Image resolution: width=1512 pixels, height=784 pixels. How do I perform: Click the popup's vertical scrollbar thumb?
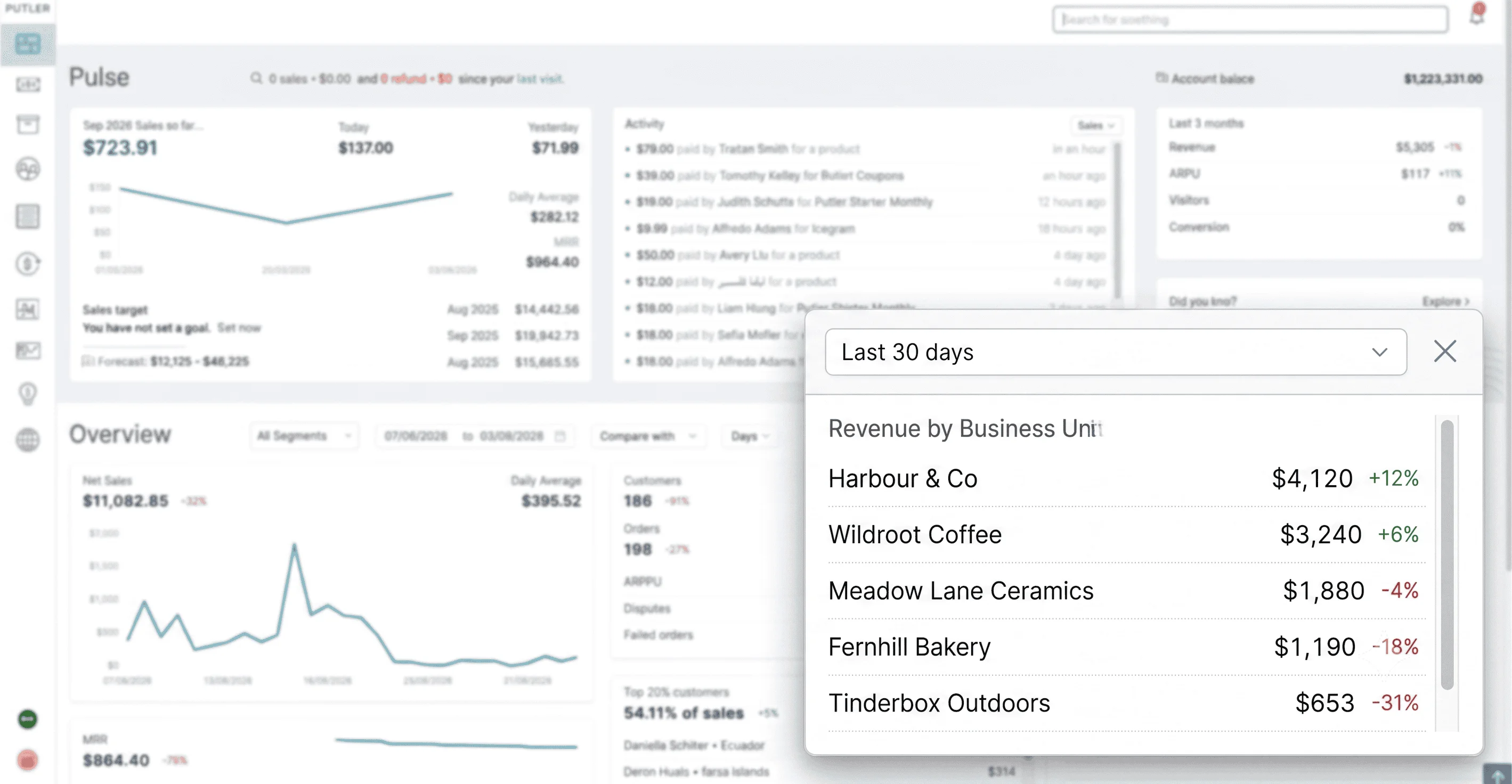1447,554
